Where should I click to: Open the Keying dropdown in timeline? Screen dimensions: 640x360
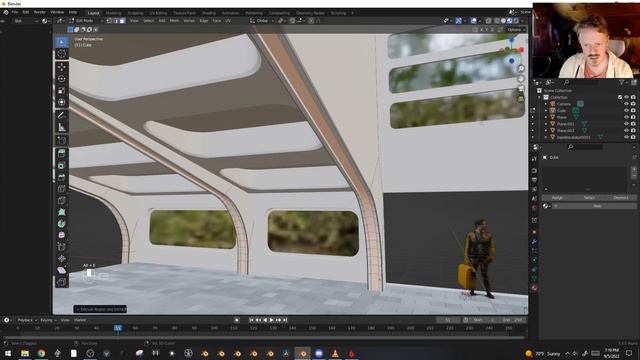(49, 320)
